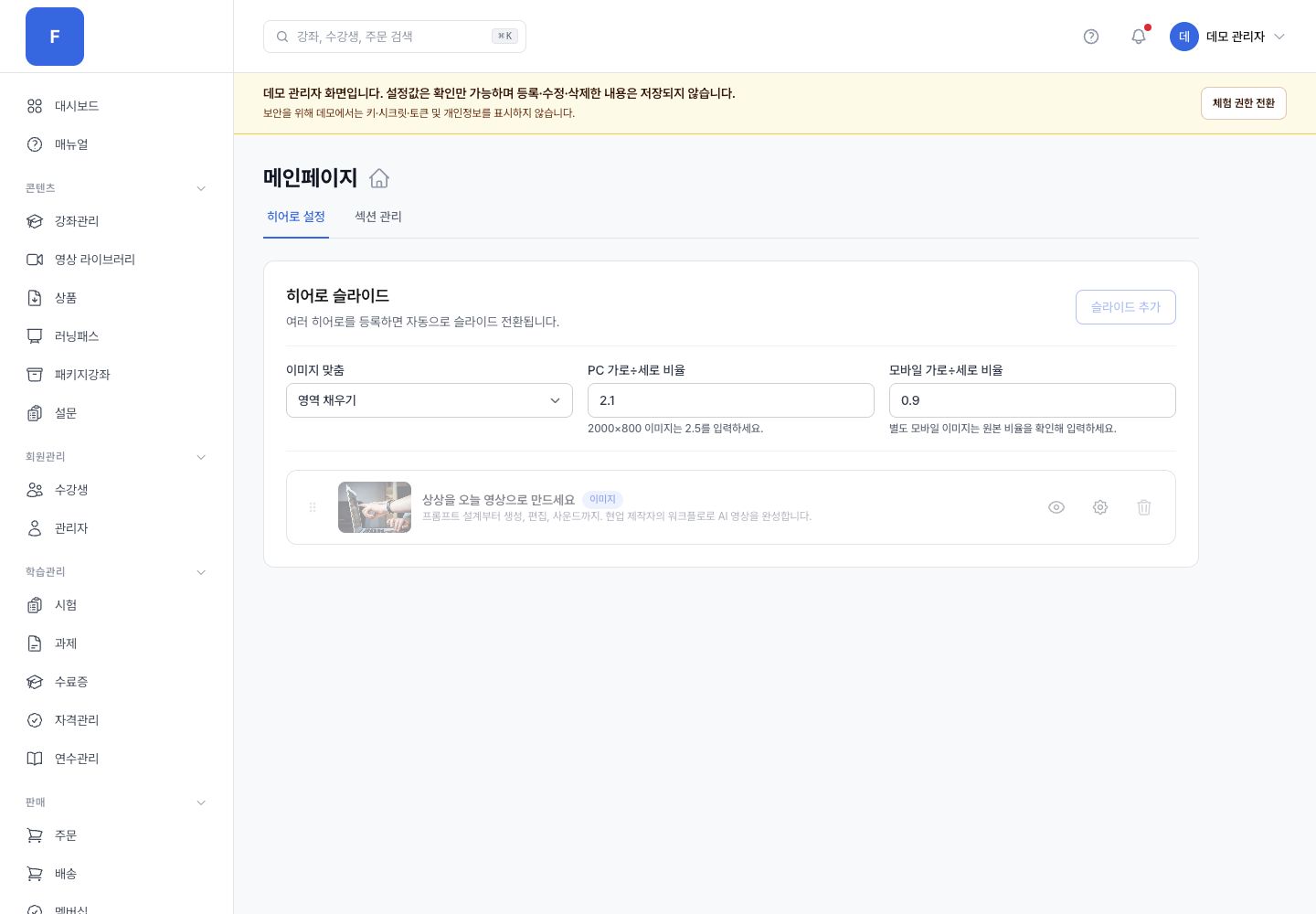This screenshot has height=914, width=1316.
Task: Open 영상 라이브러리 in the sidebar
Action: (117, 260)
